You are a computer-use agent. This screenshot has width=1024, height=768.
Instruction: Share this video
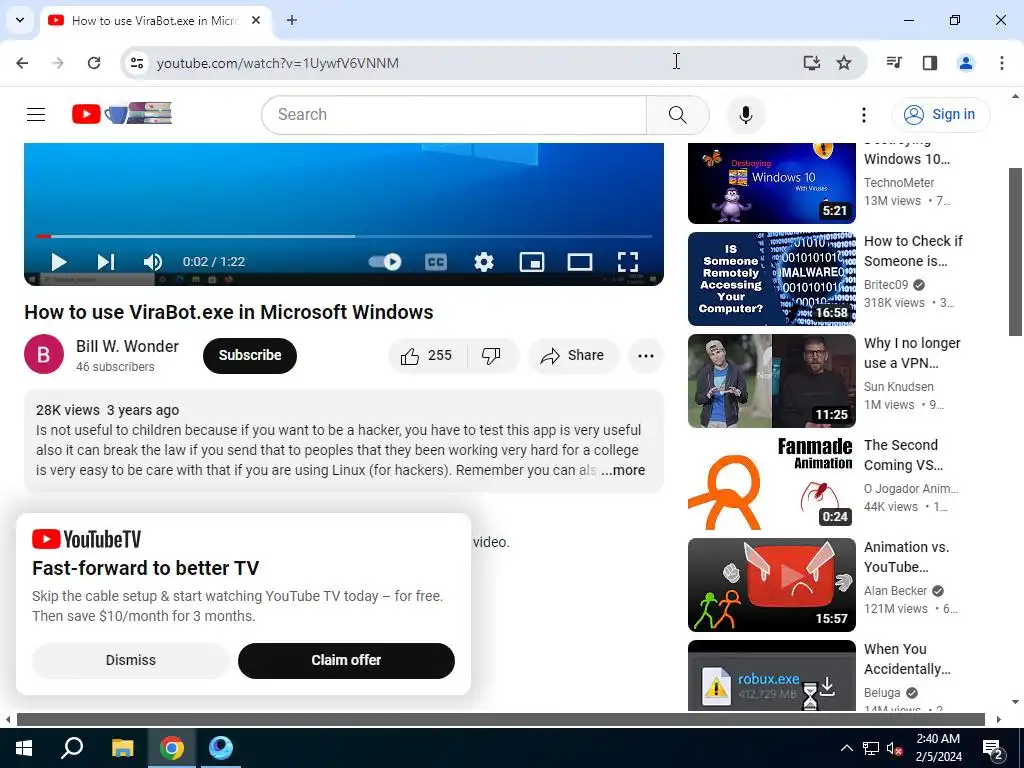tap(573, 355)
